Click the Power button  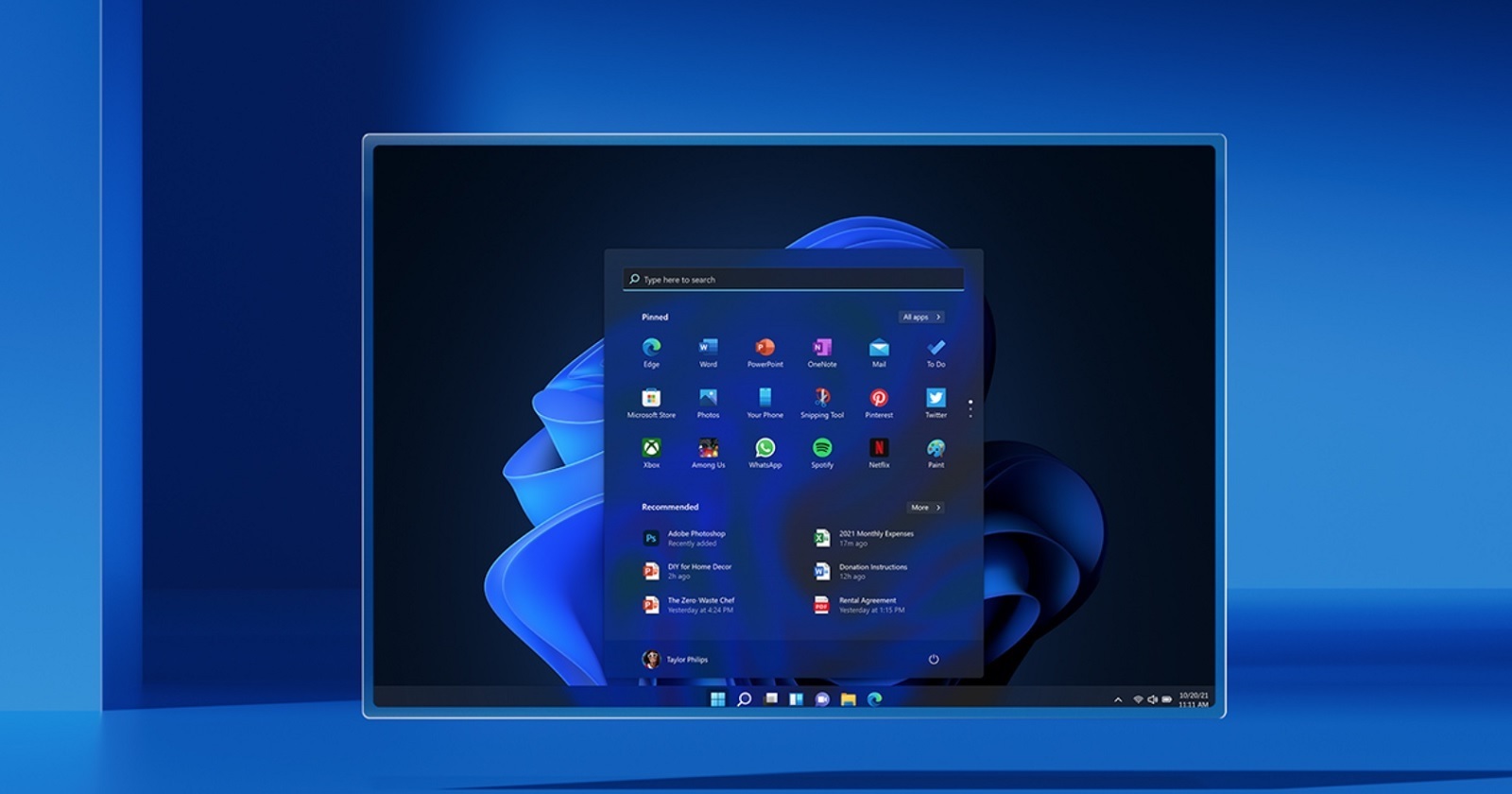pyautogui.click(x=934, y=660)
